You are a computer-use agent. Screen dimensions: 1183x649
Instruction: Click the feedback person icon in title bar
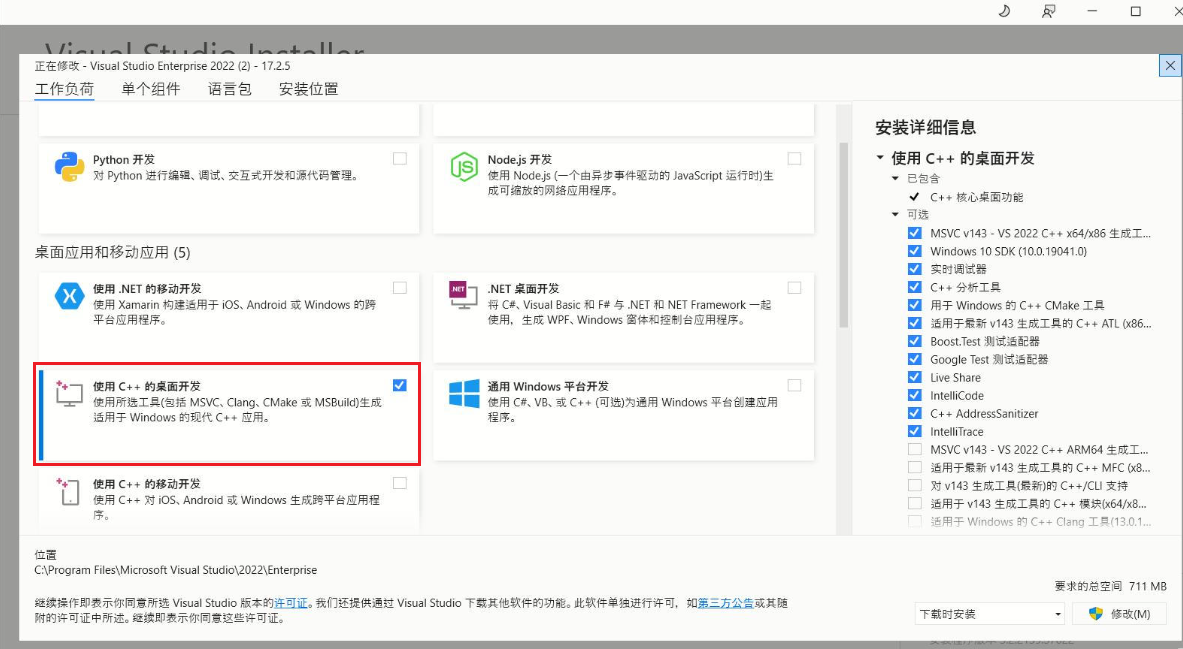point(1048,11)
